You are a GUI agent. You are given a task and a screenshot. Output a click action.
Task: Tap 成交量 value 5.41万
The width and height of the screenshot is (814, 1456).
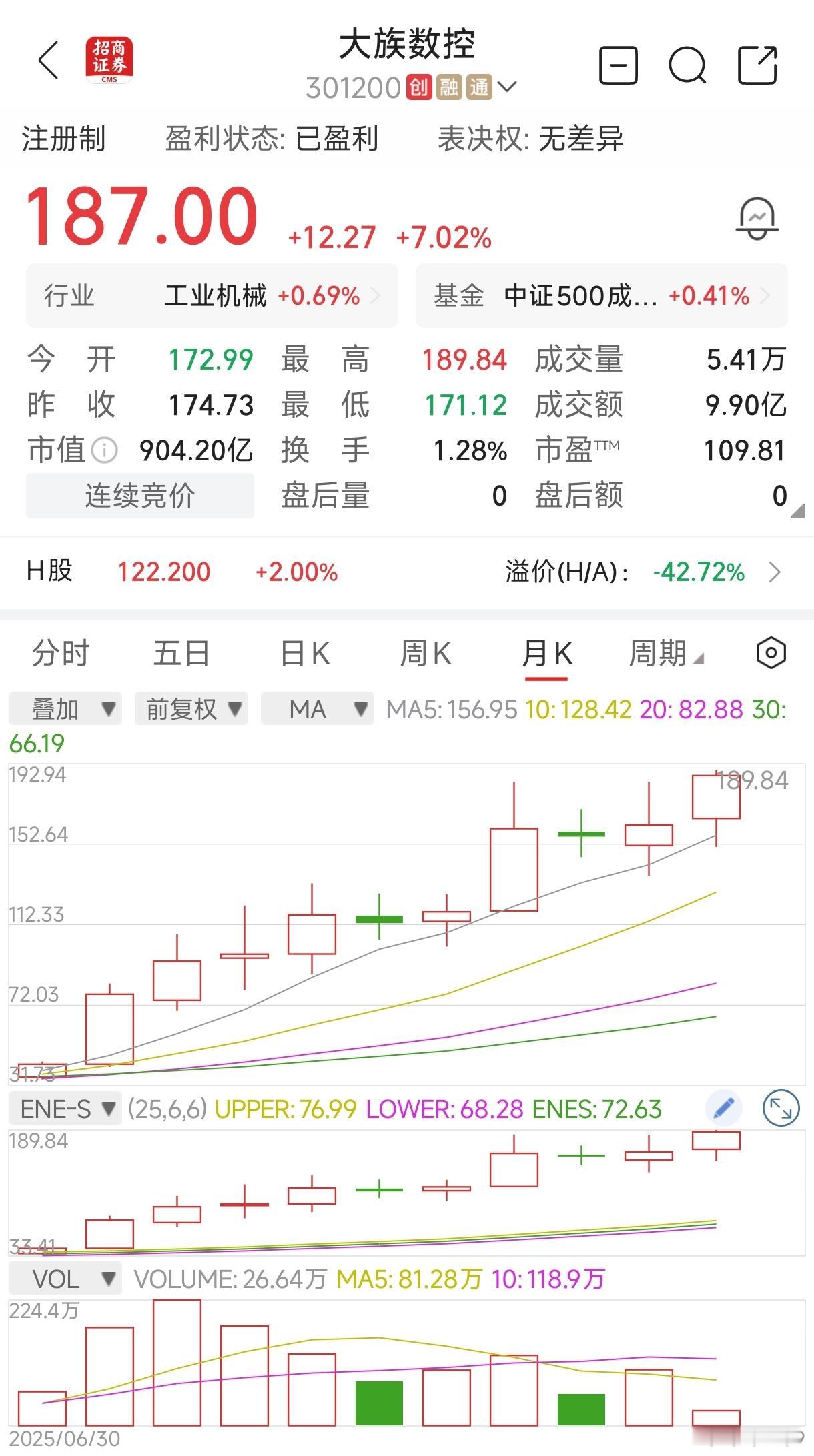pyautogui.click(x=746, y=360)
